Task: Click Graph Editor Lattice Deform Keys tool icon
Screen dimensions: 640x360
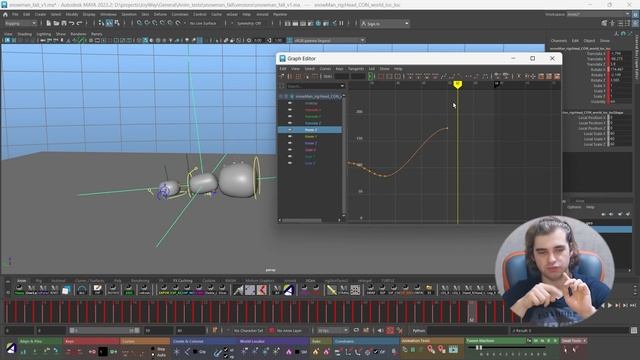Action: [298, 76]
